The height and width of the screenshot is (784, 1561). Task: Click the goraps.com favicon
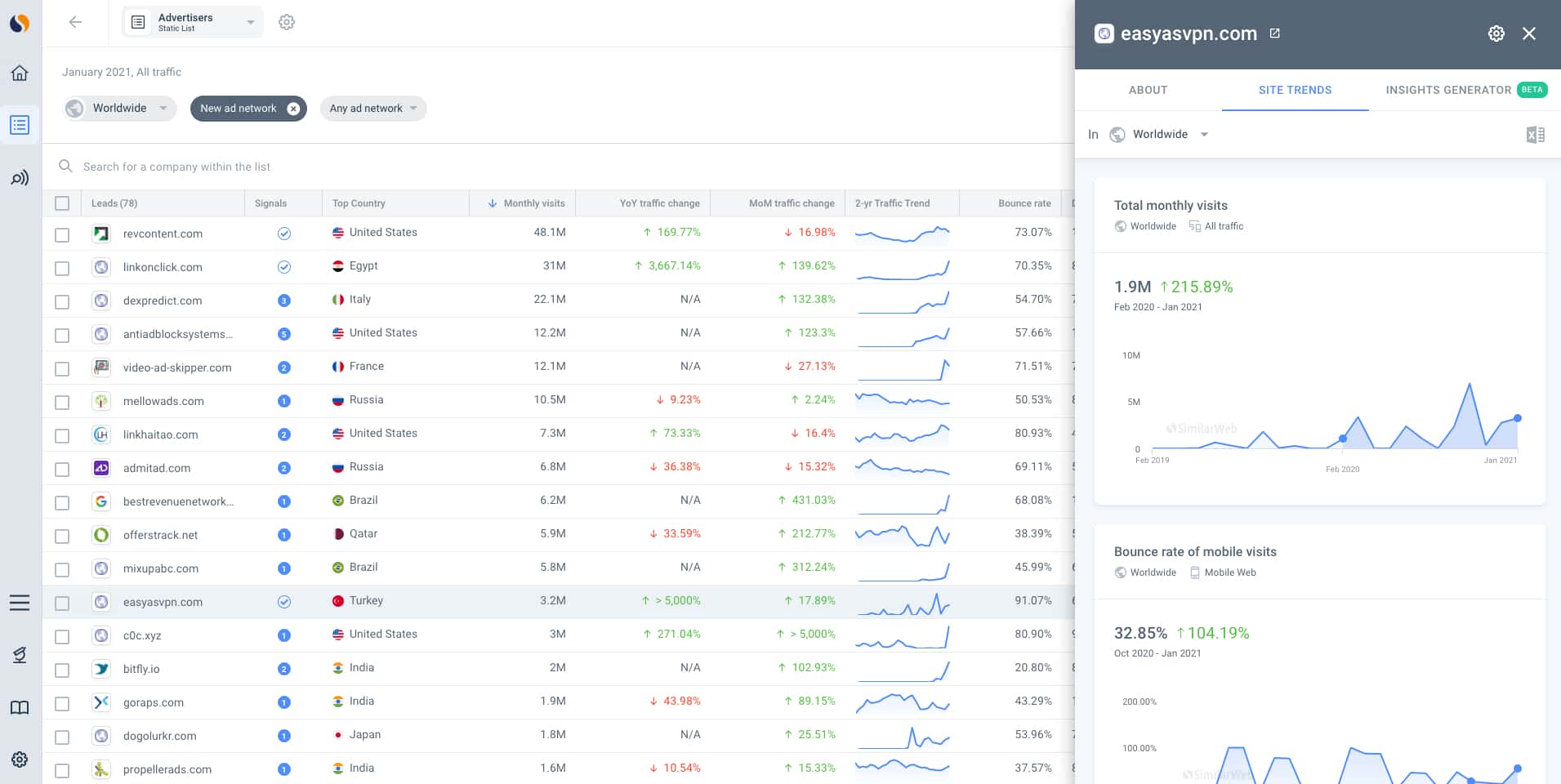(x=101, y=702)
